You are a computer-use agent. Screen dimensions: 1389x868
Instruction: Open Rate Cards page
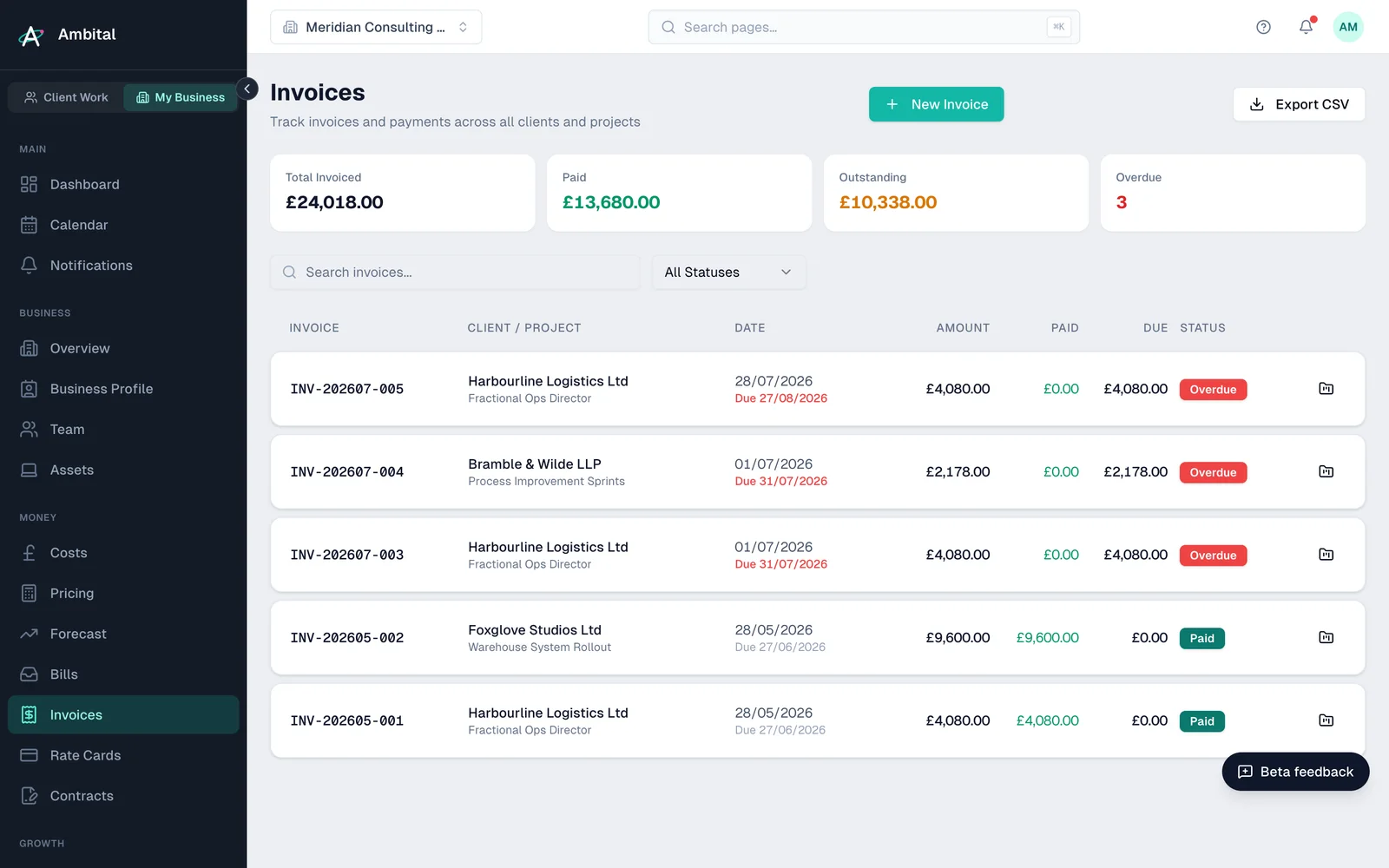(123, 755)
